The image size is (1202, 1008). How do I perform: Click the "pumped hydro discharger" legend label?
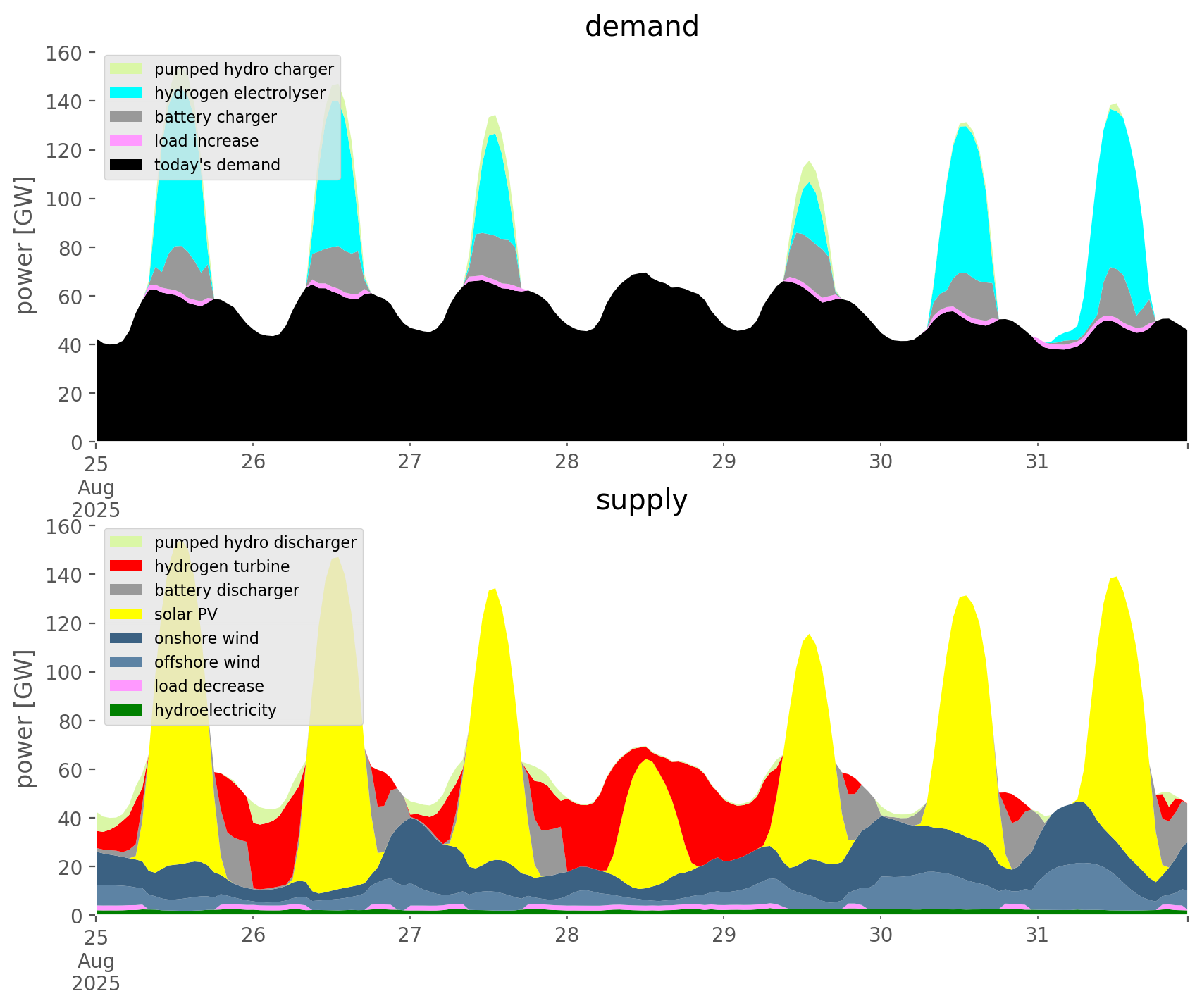(x=255, y=542)
